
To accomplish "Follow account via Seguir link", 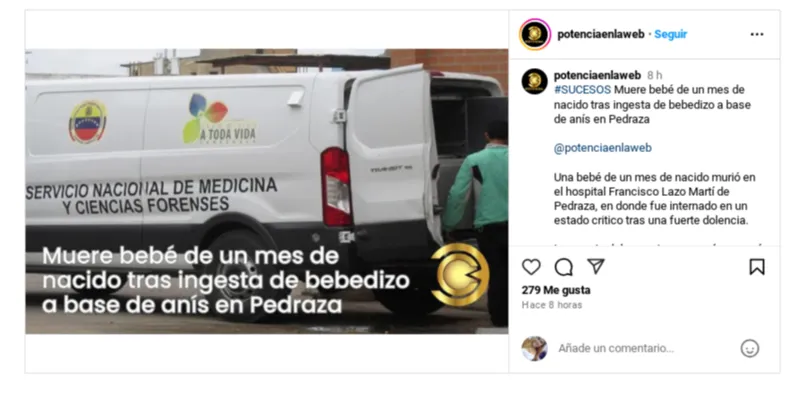I will 670,34.
